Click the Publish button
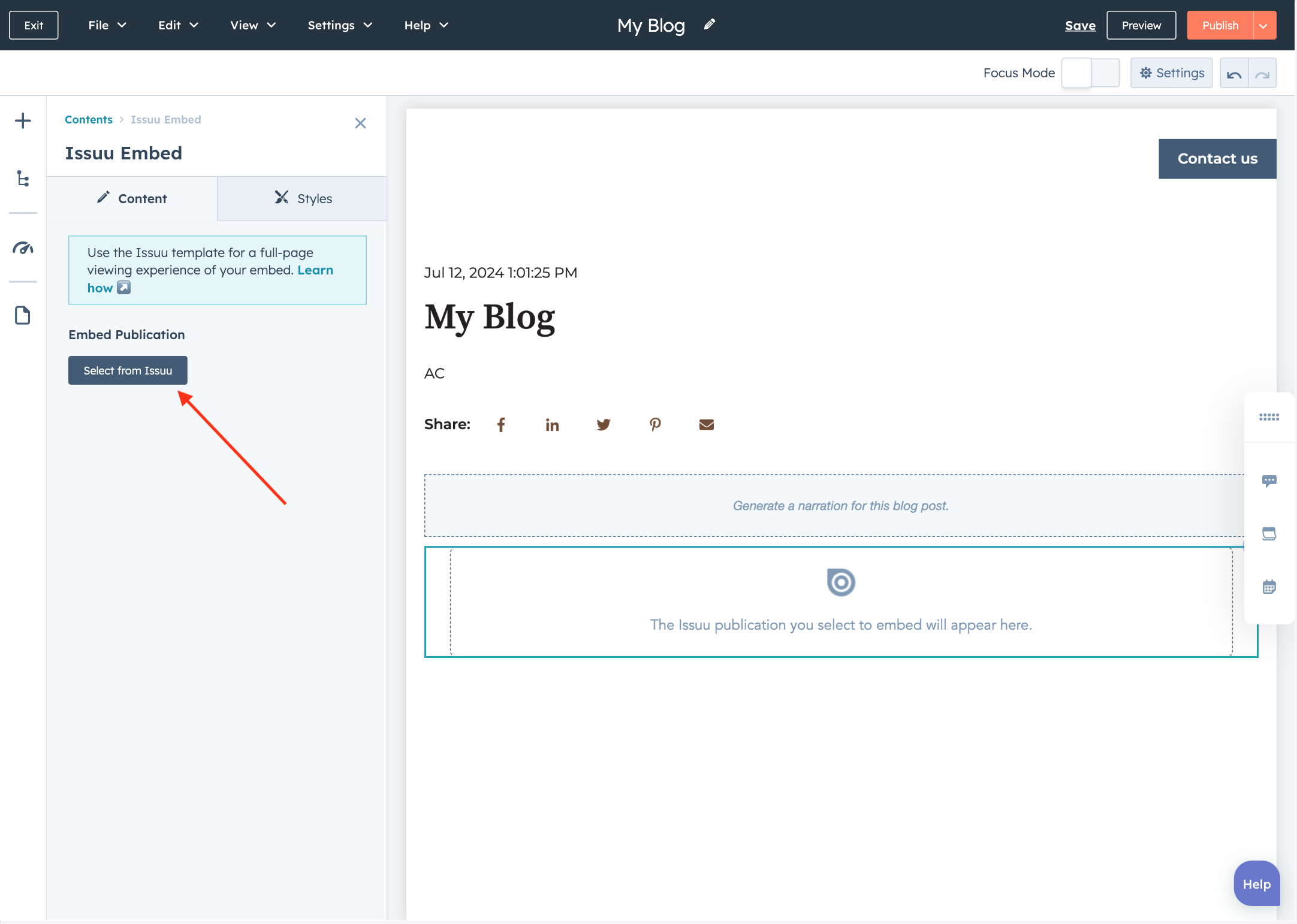 1220,25
